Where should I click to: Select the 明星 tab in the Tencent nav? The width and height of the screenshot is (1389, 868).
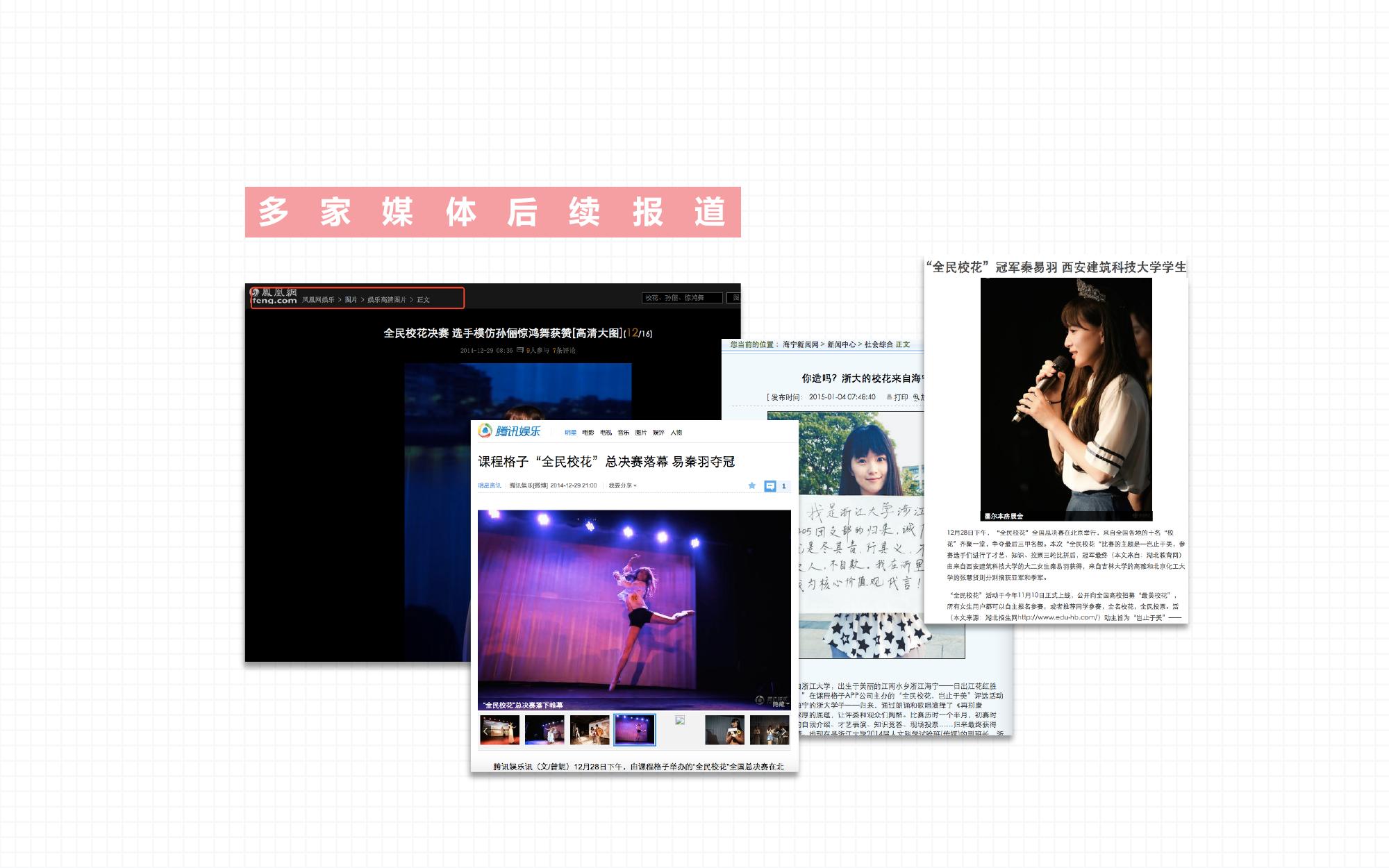pyautogui.click(x=570, y=433)
